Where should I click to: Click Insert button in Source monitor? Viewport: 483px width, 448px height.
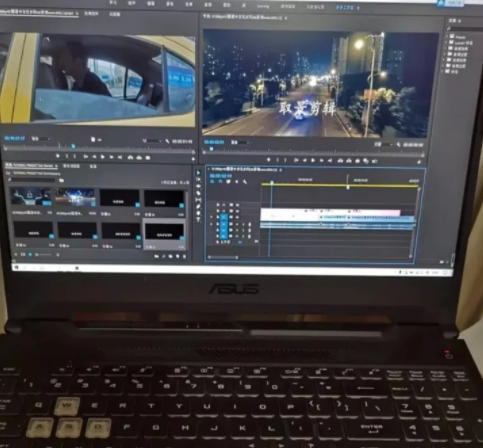pos(130,157)
